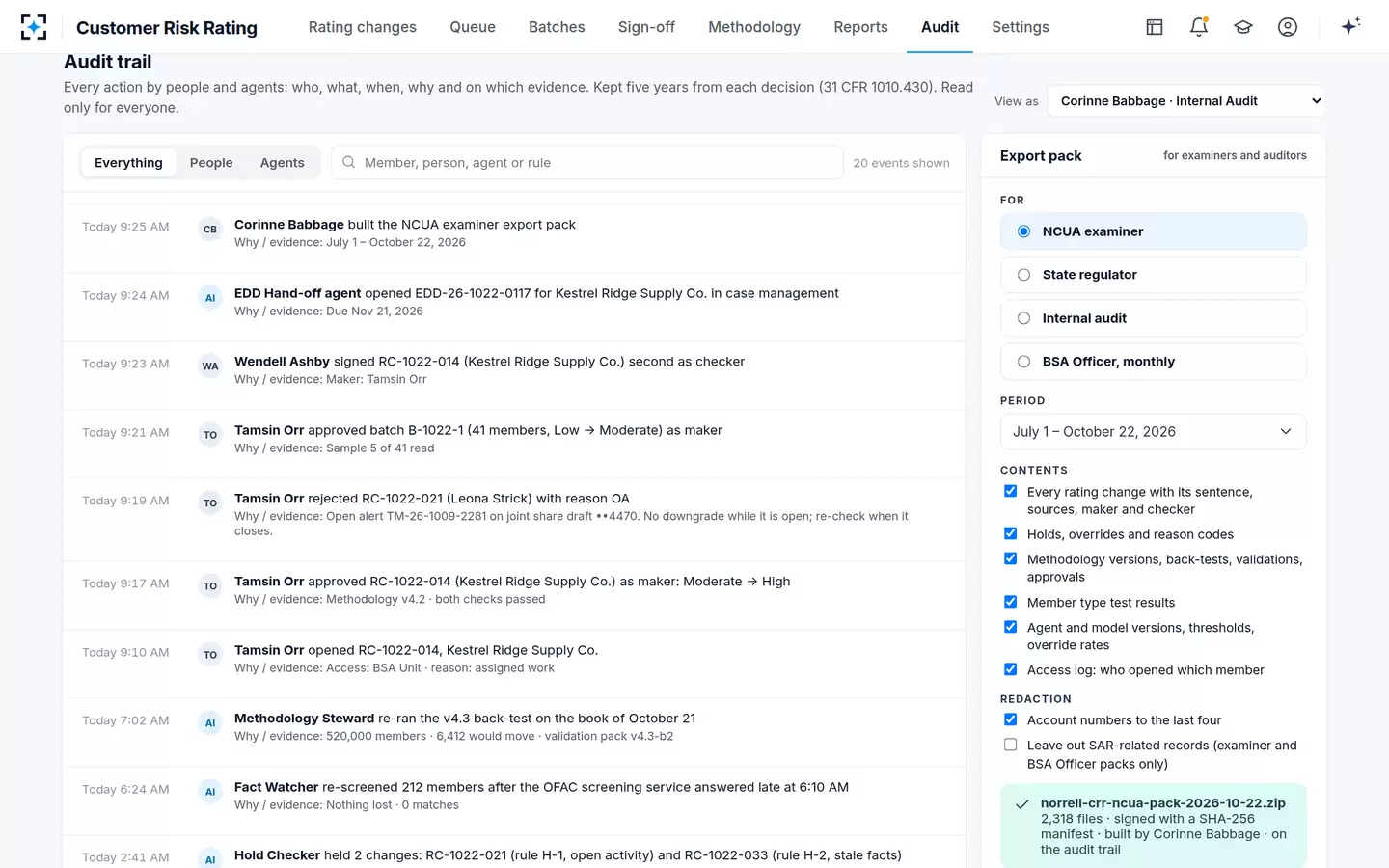Click the 'Today 9:23 AM' timestamp
The image size is (1389, 868).
[x=125, y=364]
